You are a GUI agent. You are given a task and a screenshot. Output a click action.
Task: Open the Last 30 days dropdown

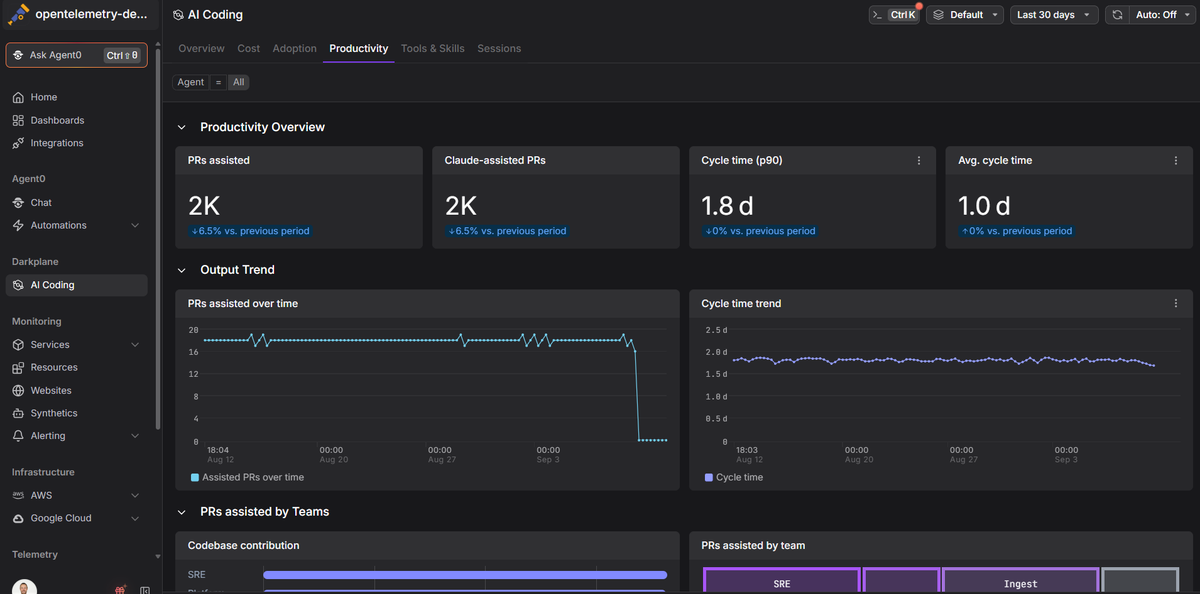(x=1054, y=15)
